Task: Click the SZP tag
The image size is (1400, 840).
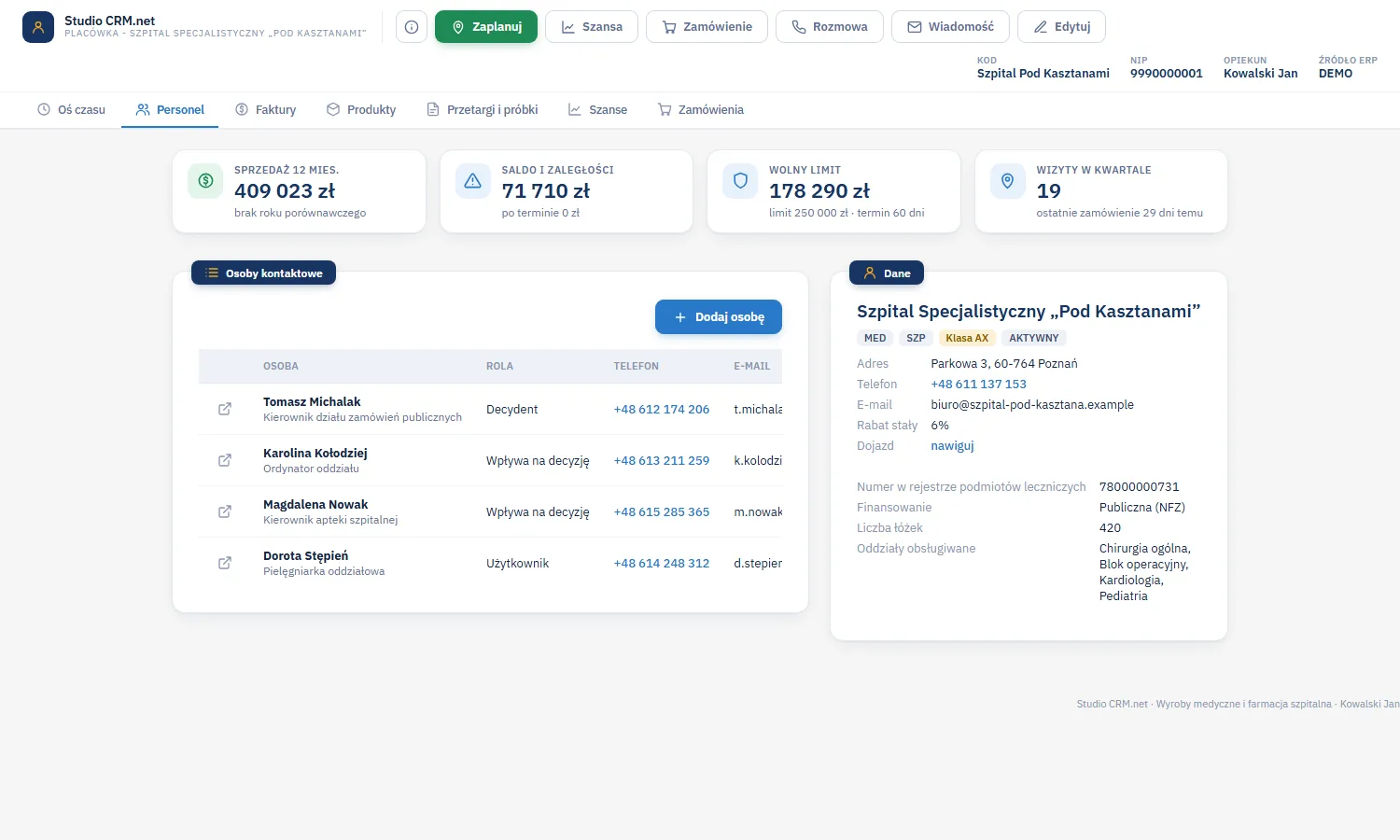Action: 917,338
